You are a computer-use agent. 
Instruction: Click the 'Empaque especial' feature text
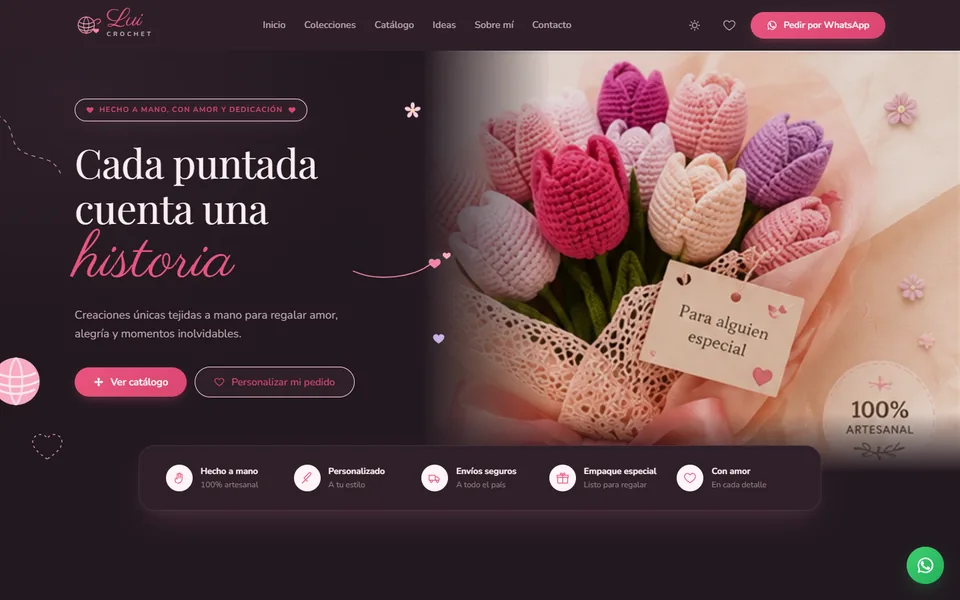click(620, 471)
